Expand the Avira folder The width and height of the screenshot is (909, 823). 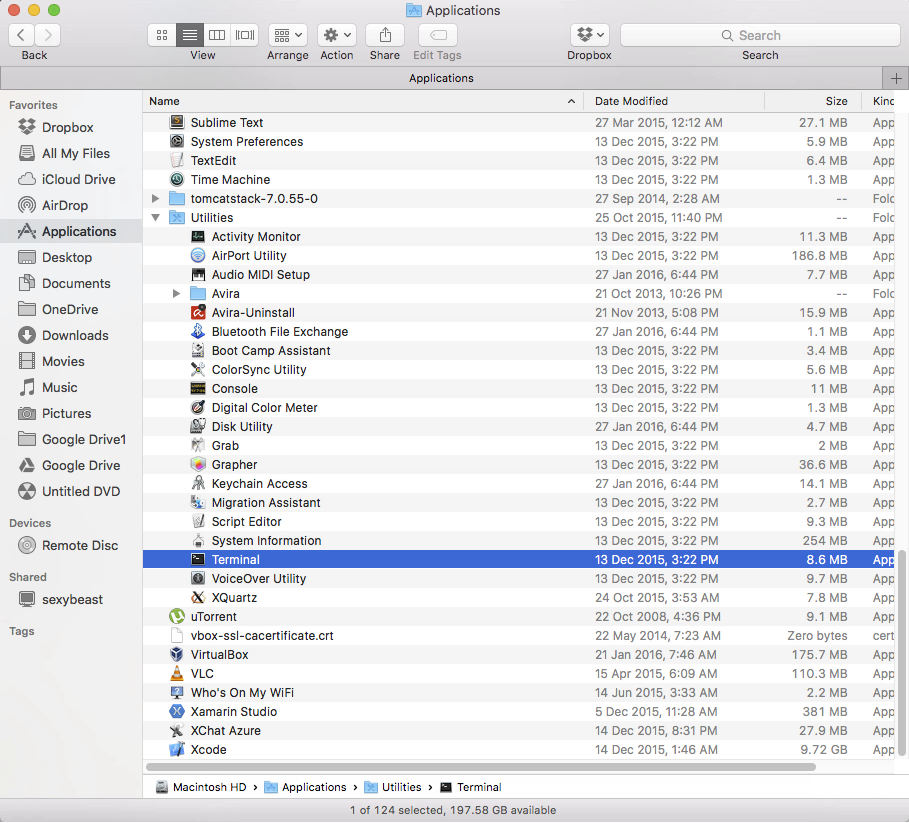click(176, 294)
